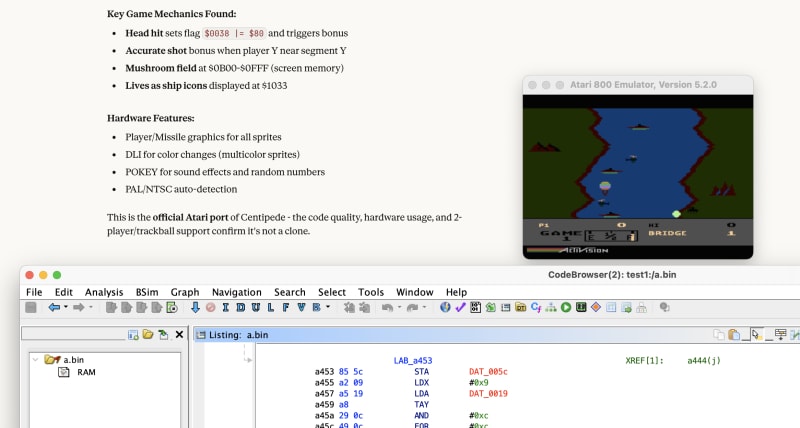Viewport: 800px width, 428px height.
Task: Click the Create Function 'F' icon
Action: [x=286, y=307]
